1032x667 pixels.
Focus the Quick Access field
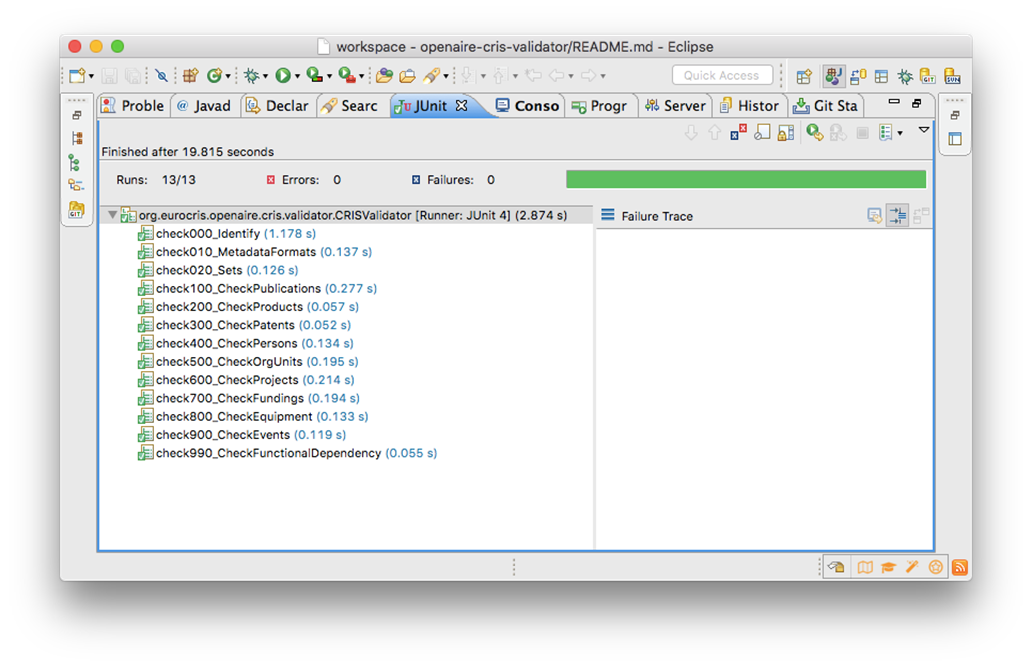(x=721, y=75)
